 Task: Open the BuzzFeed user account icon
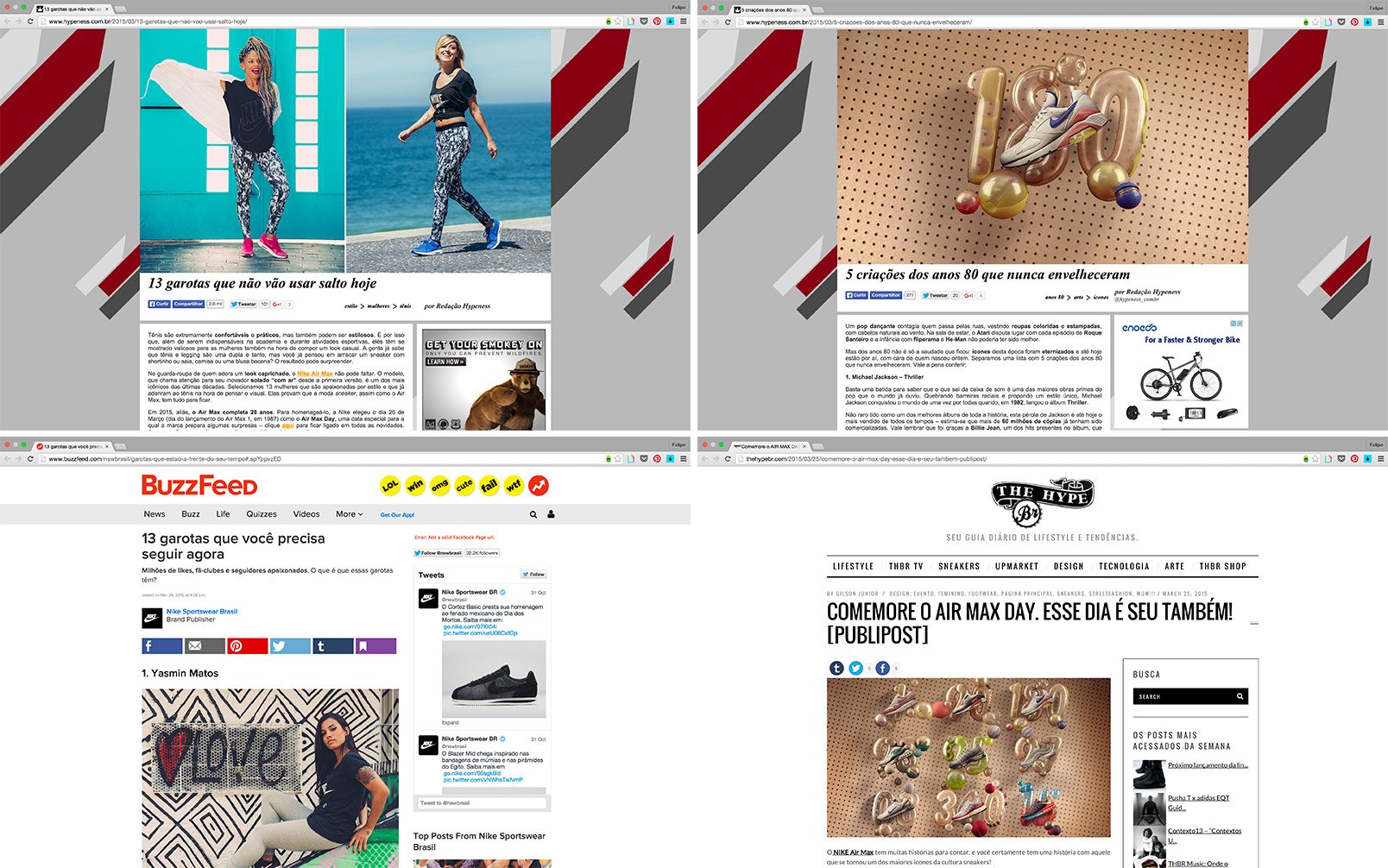(551, 514)
